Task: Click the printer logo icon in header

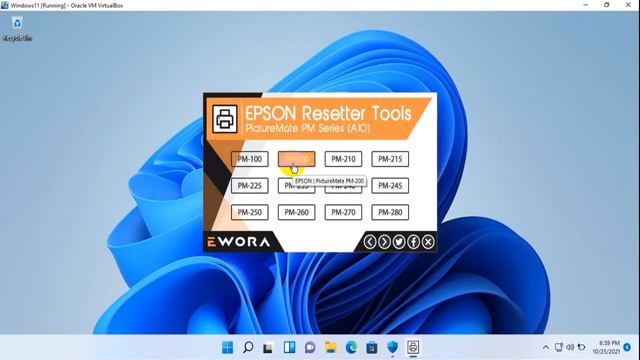Action: (x=224, y=118)
